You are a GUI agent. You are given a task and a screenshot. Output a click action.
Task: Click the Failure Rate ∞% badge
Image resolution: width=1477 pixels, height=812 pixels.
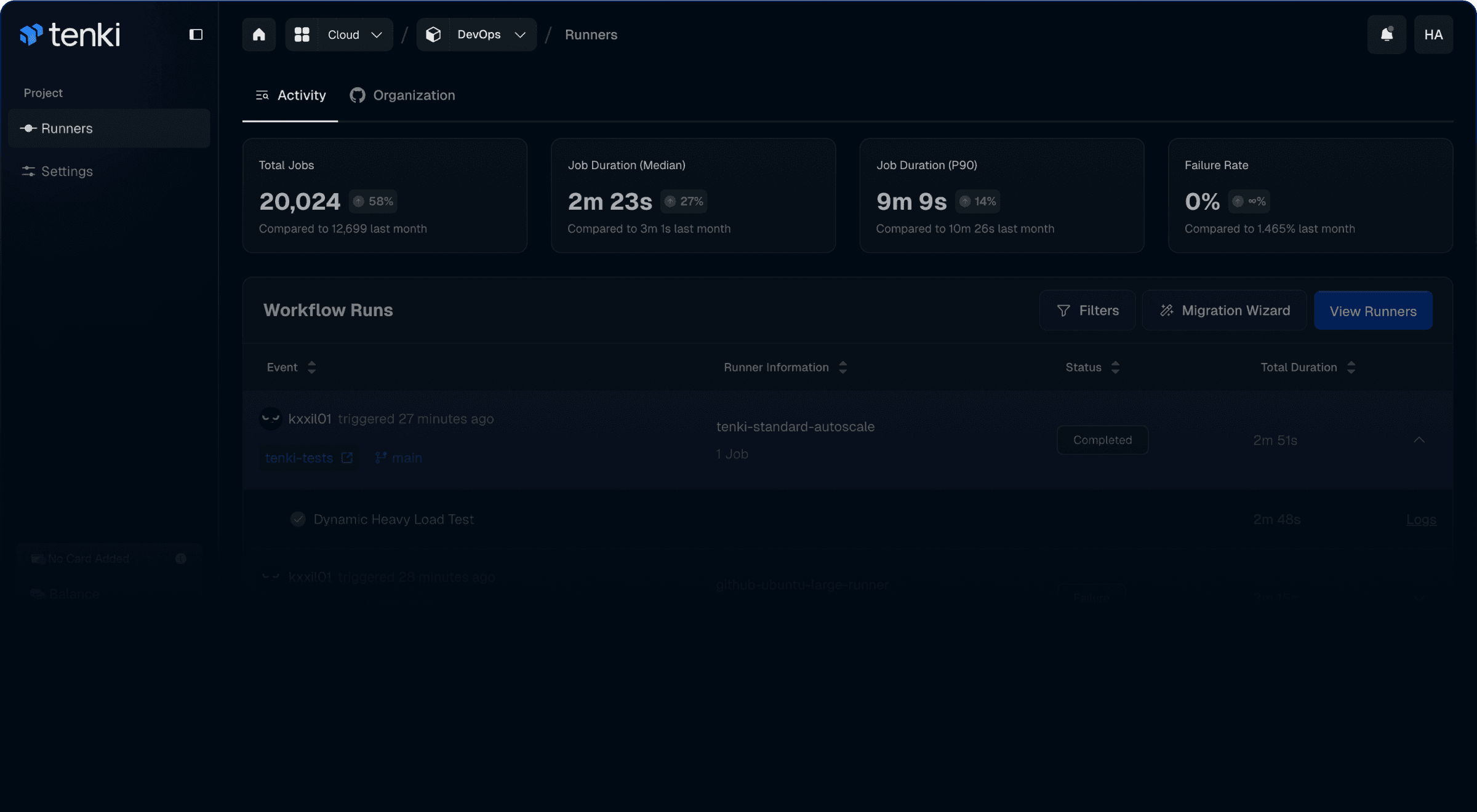(1249, 201)
